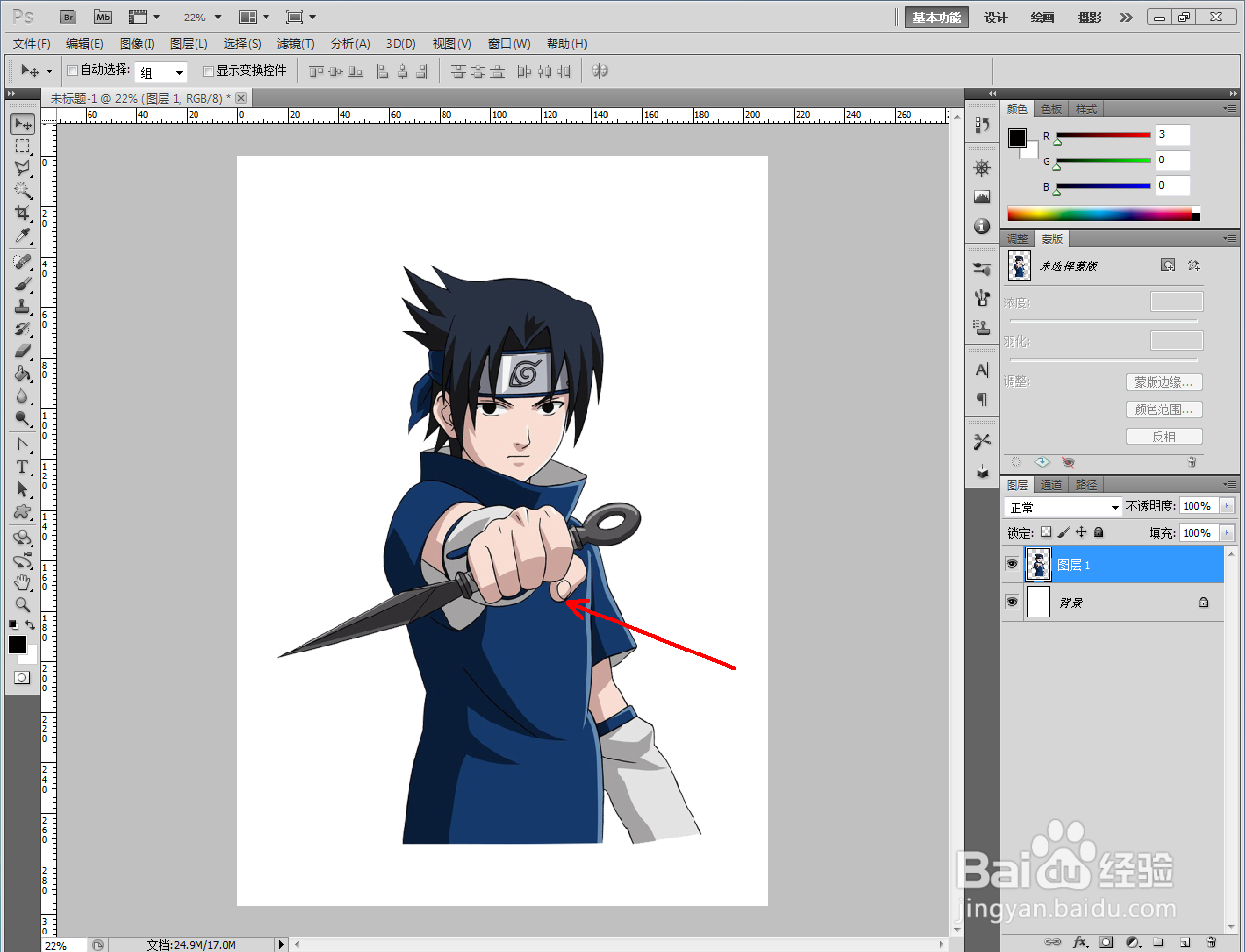Open the blend mode 正常 dropdown
The image size is (1245, 952).
click(1064, 507)
